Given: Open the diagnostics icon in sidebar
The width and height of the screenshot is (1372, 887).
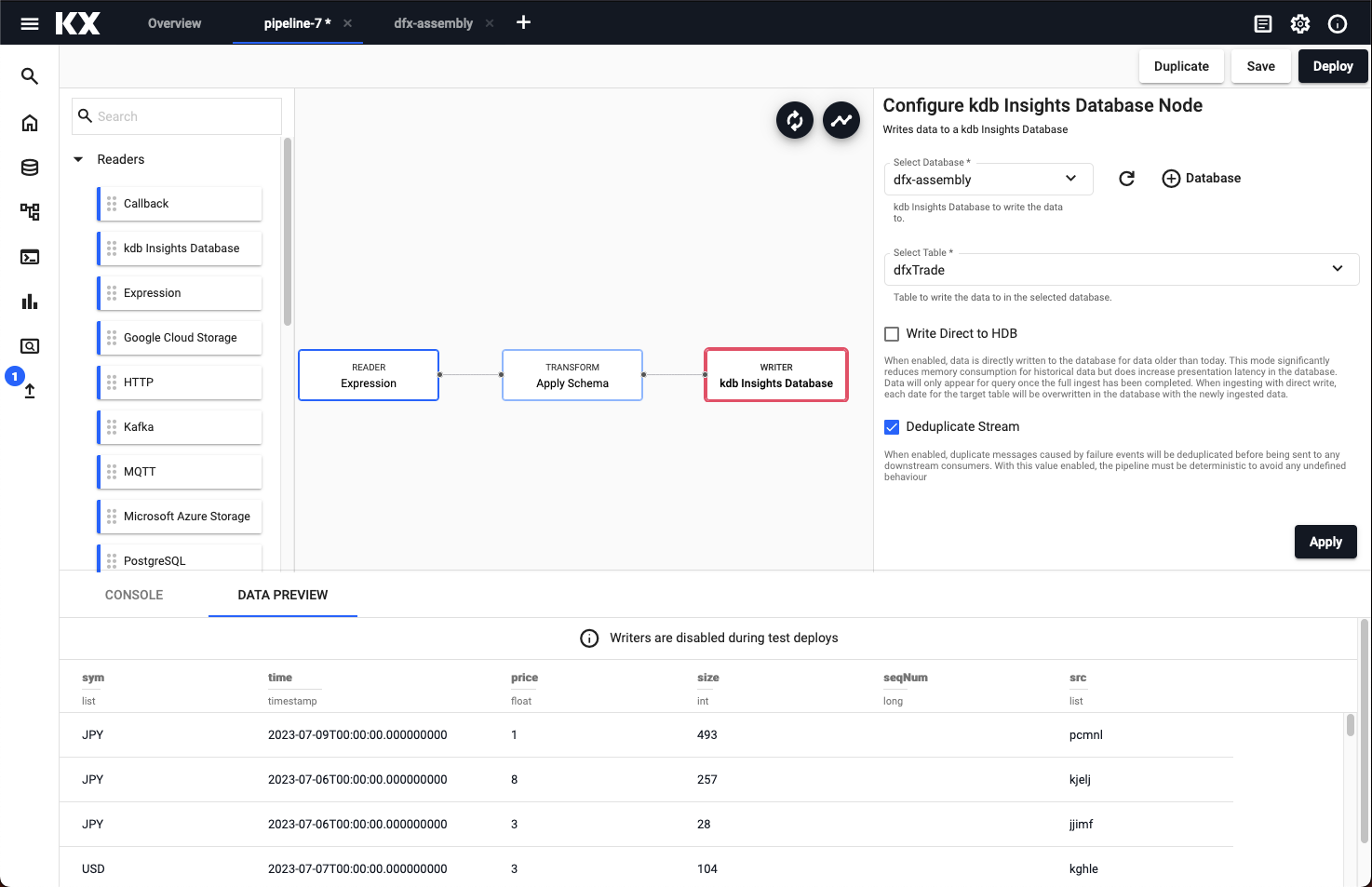Looking at the screenshot, I should coord(30,346).
